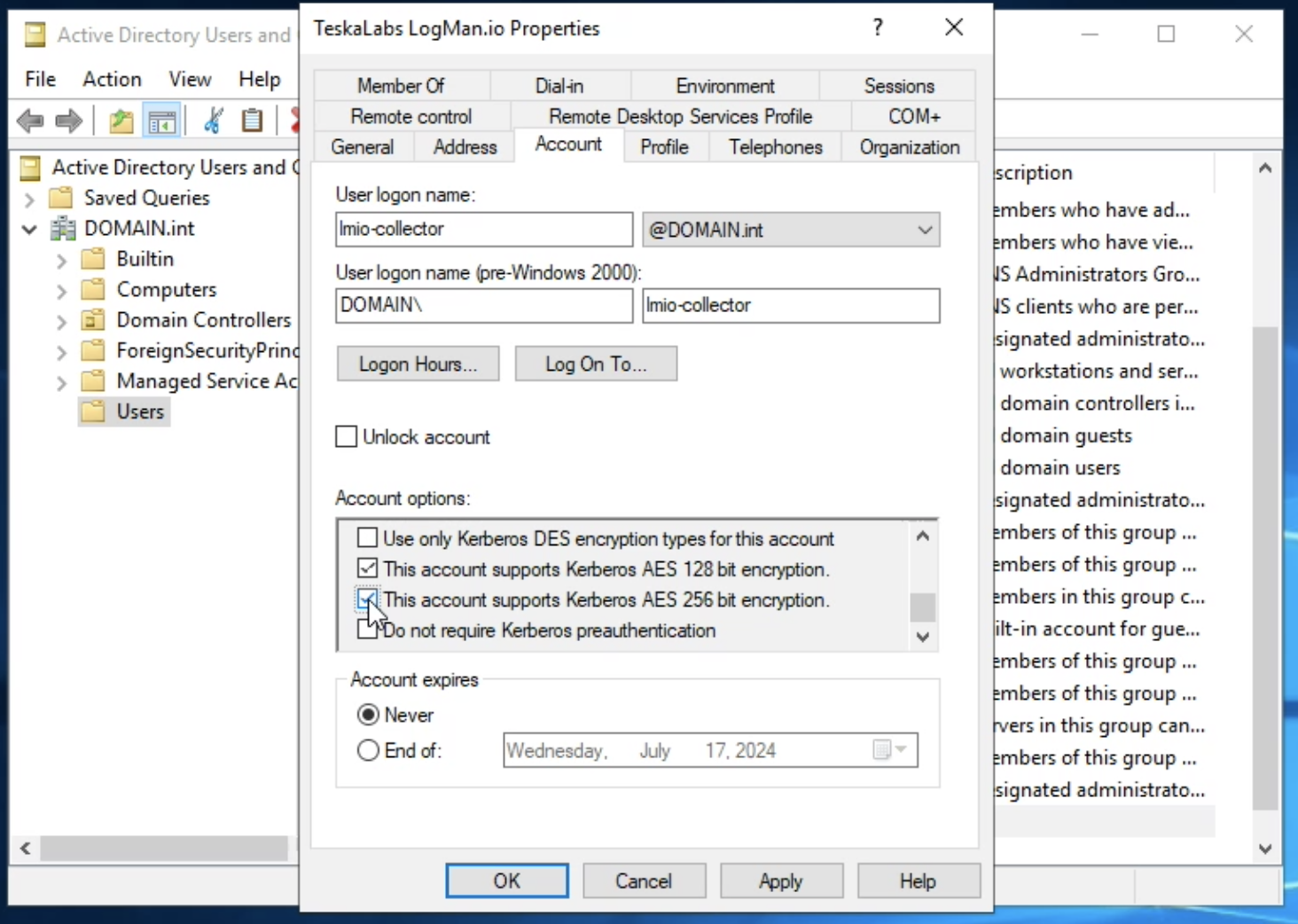Click the Up one level folder icon
Screen dimensions: 1298x924
pyautogui.click(x=121, y=121)
